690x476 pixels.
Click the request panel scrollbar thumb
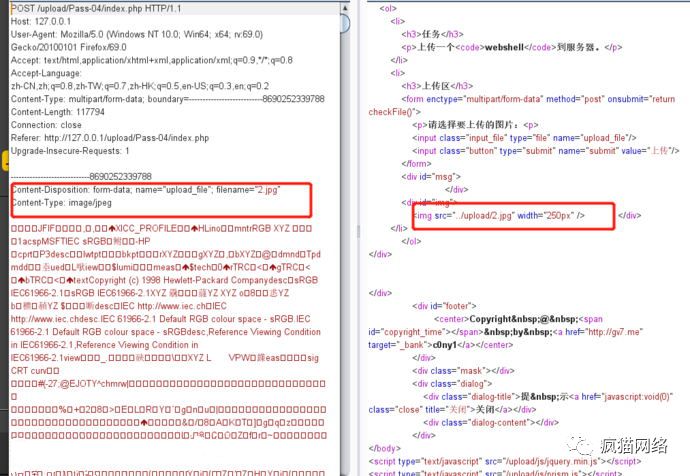click(345, 23)
